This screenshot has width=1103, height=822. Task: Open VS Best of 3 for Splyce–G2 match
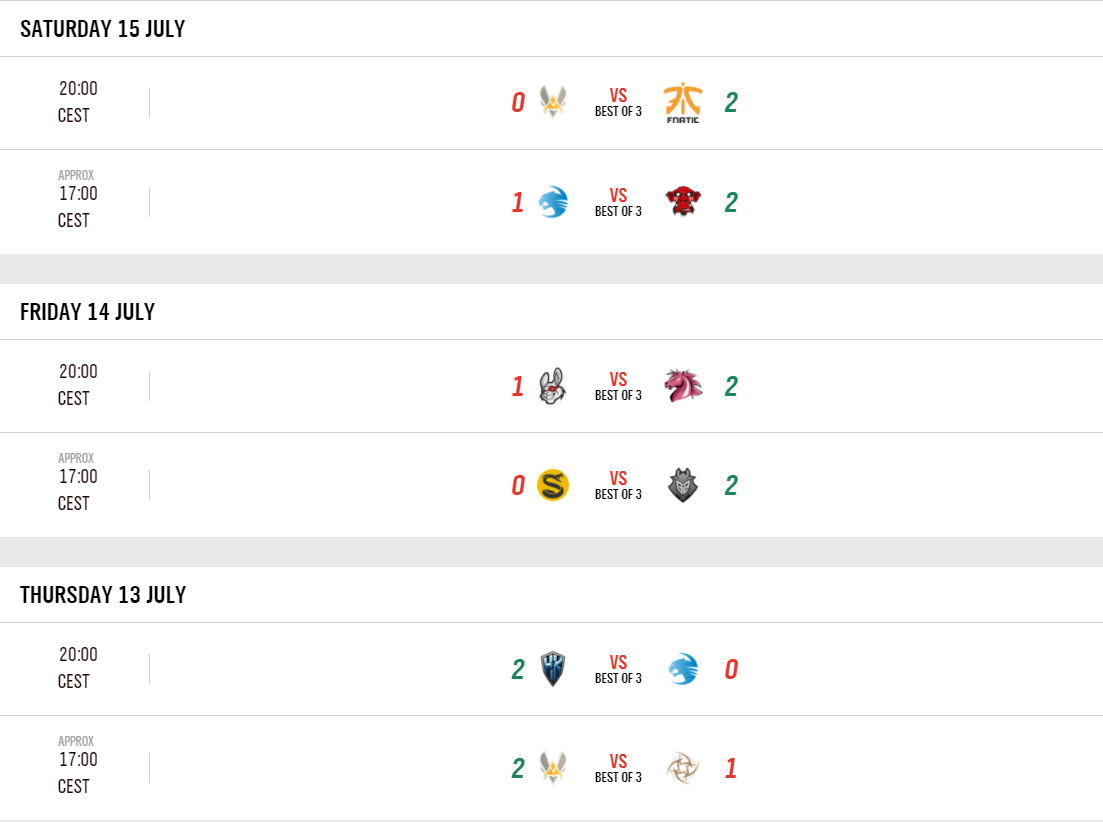618,485
